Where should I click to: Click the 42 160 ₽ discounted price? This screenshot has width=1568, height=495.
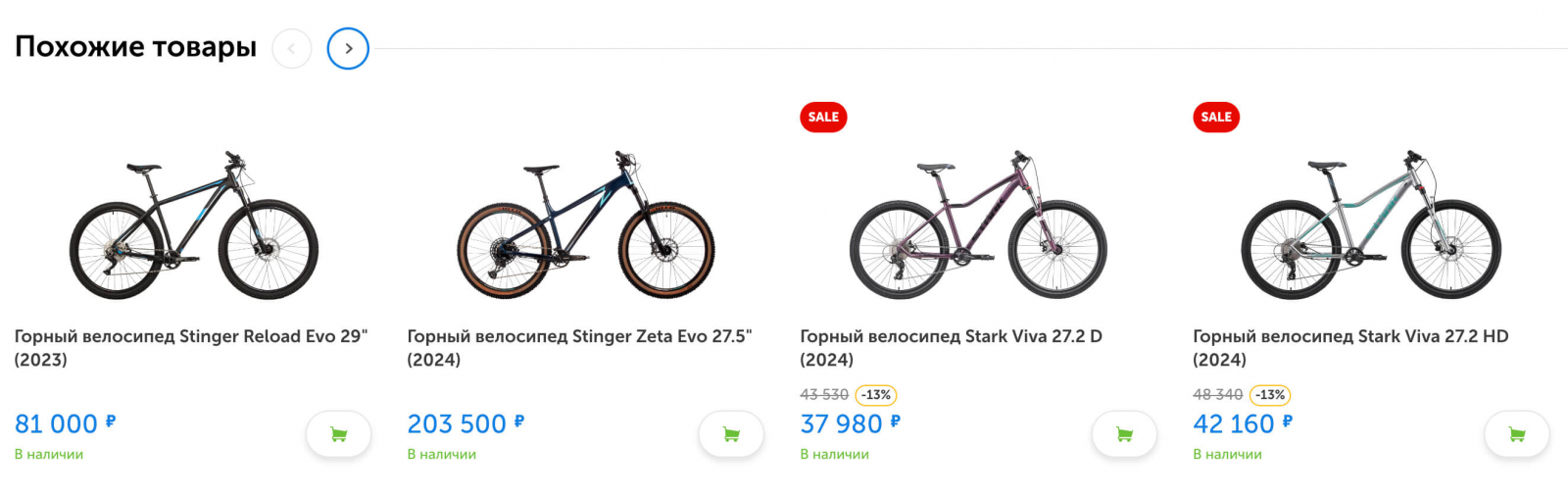tap(1243, 424)
